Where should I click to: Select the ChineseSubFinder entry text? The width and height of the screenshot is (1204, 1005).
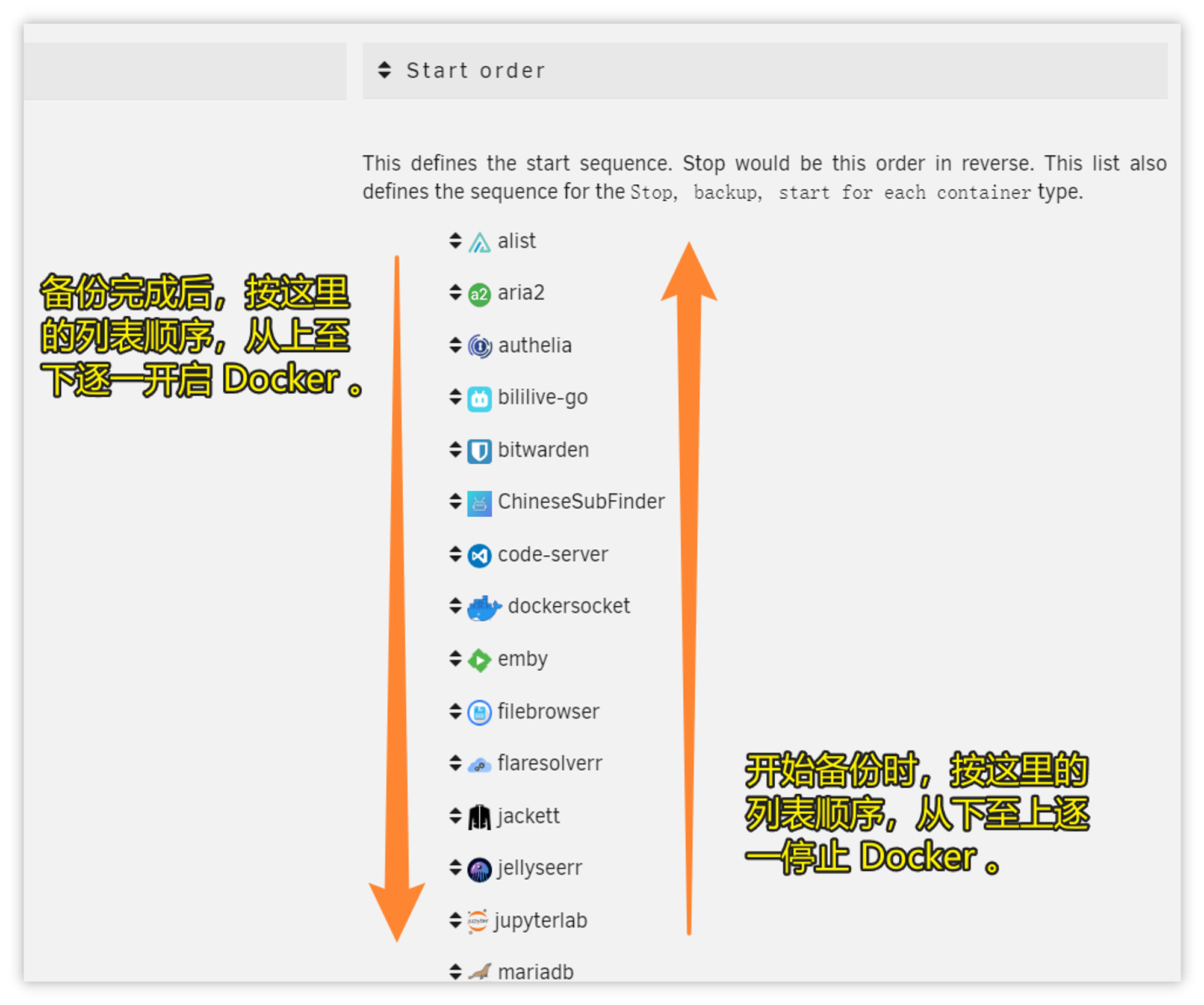point(581,502)
